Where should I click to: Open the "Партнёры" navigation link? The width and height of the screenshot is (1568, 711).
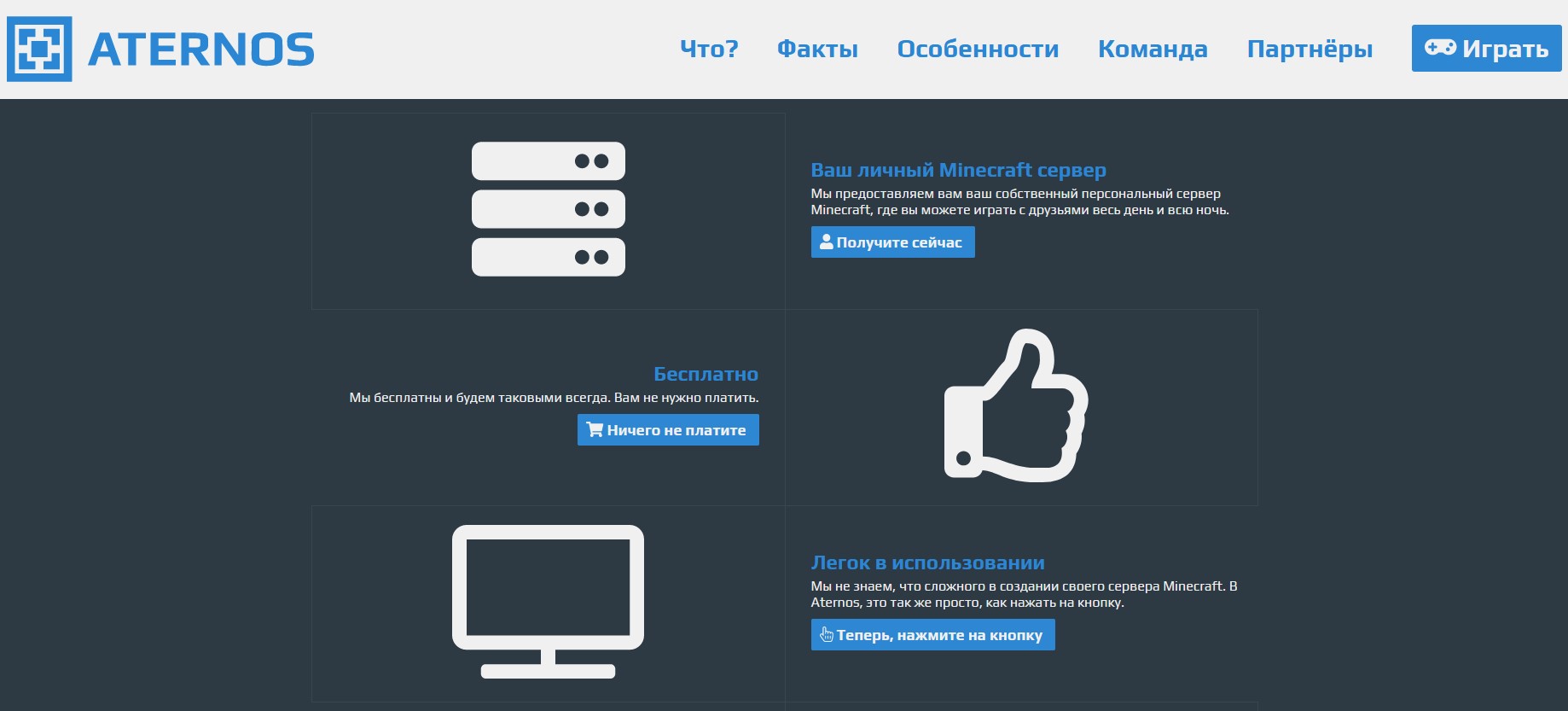point(1310,49)
